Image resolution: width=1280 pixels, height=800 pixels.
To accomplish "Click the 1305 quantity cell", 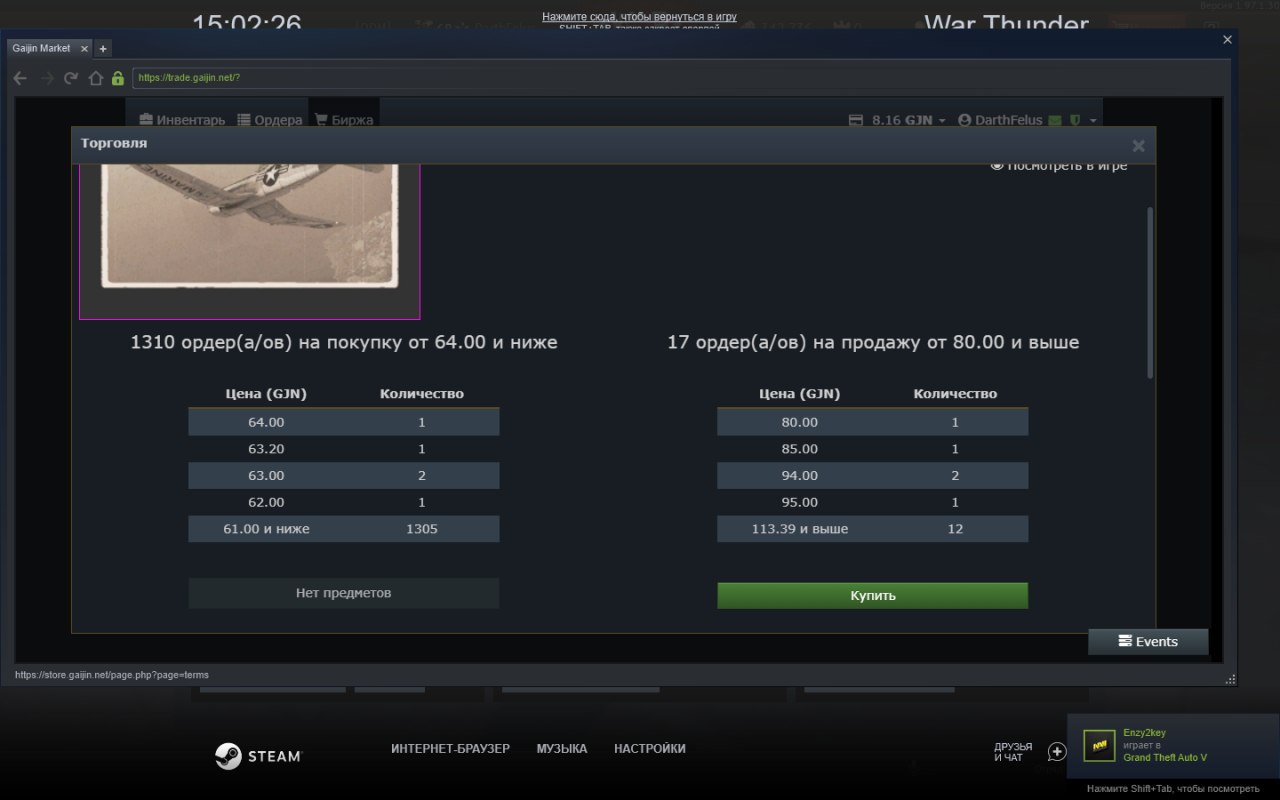I will point(422,529).
